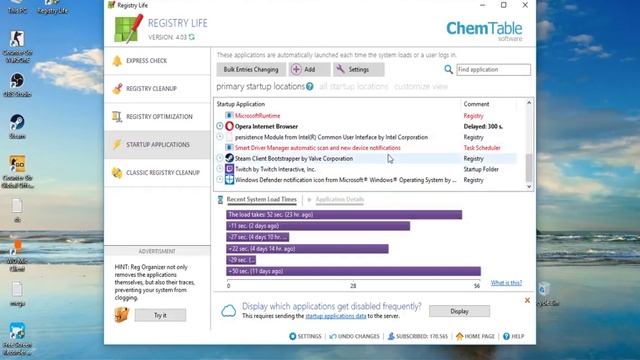640x360 pixels.
Task: Toggle the Twitch startup switch
Action: click(220, 169)
